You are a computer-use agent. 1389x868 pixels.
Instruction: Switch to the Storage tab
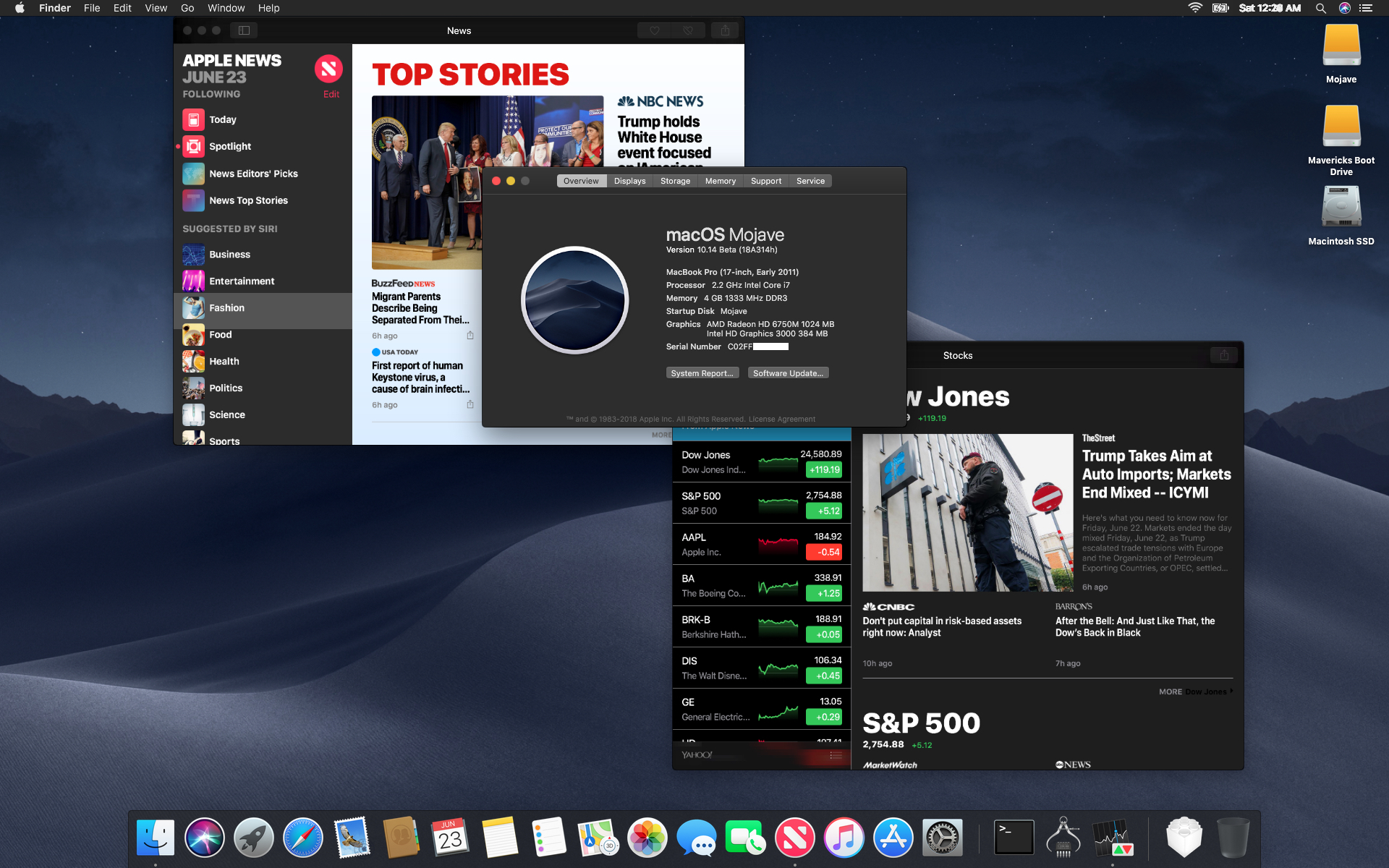tap(675, 181)
